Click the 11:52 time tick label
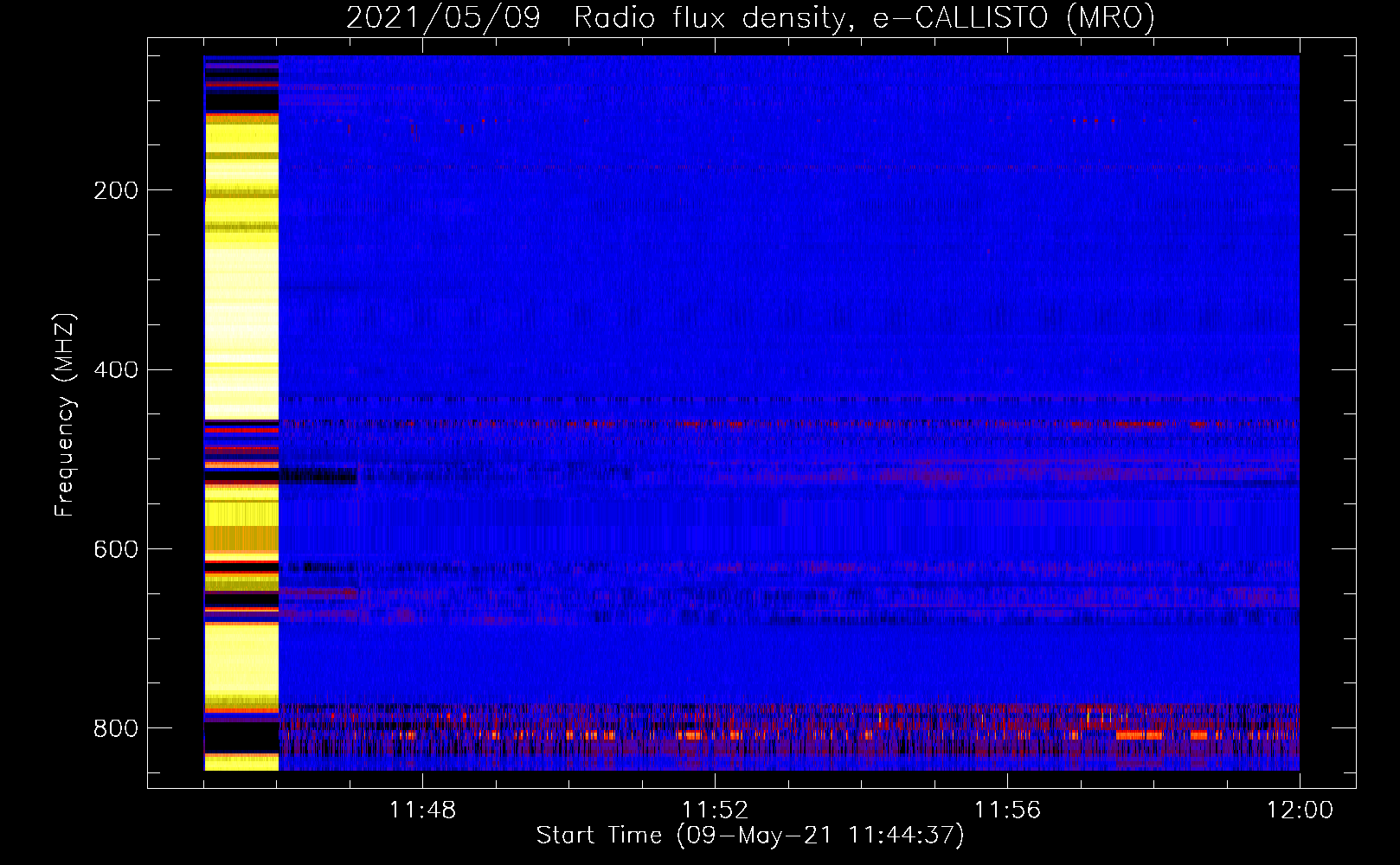 click(715, 811)
